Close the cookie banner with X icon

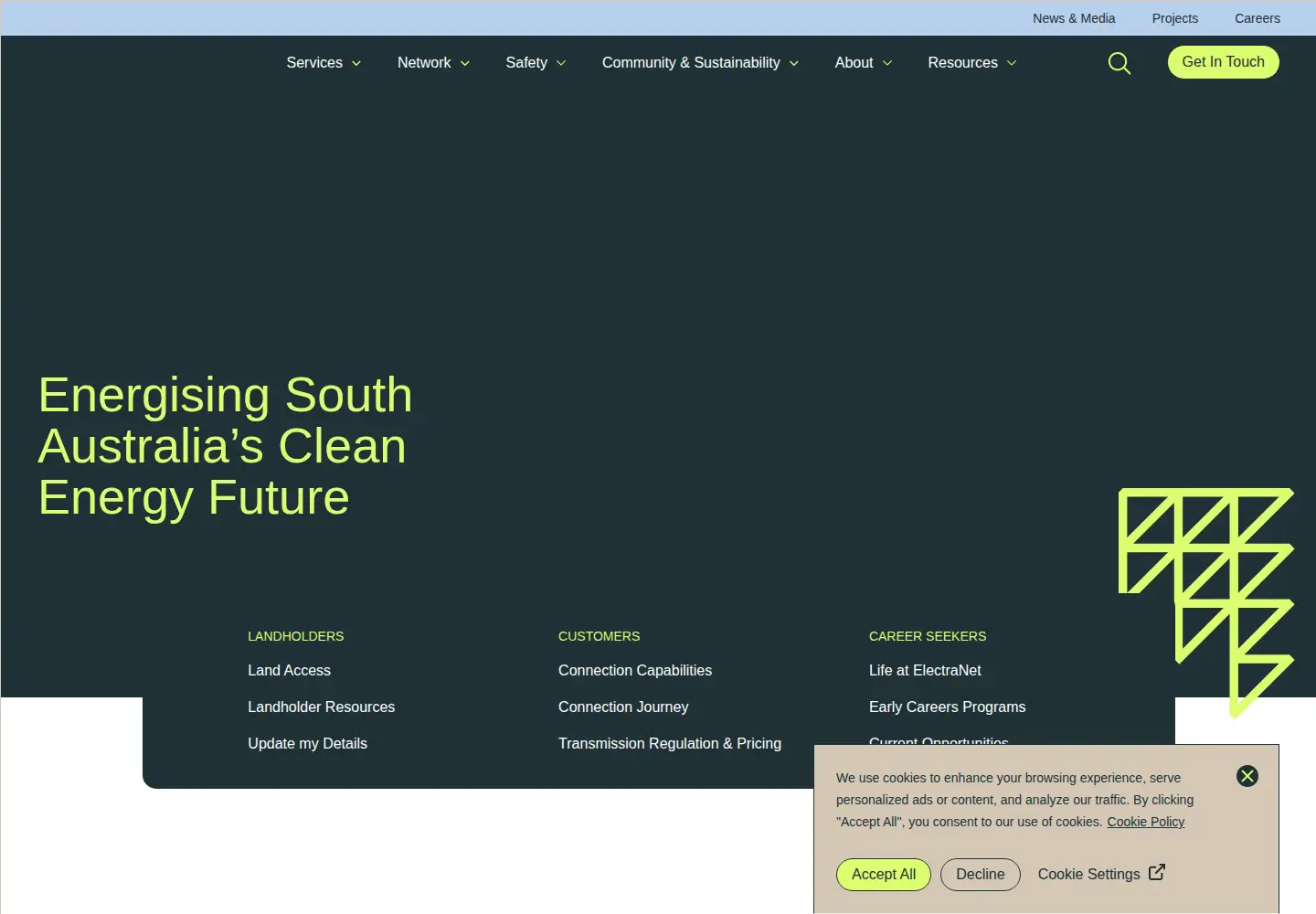[1247, 776]
